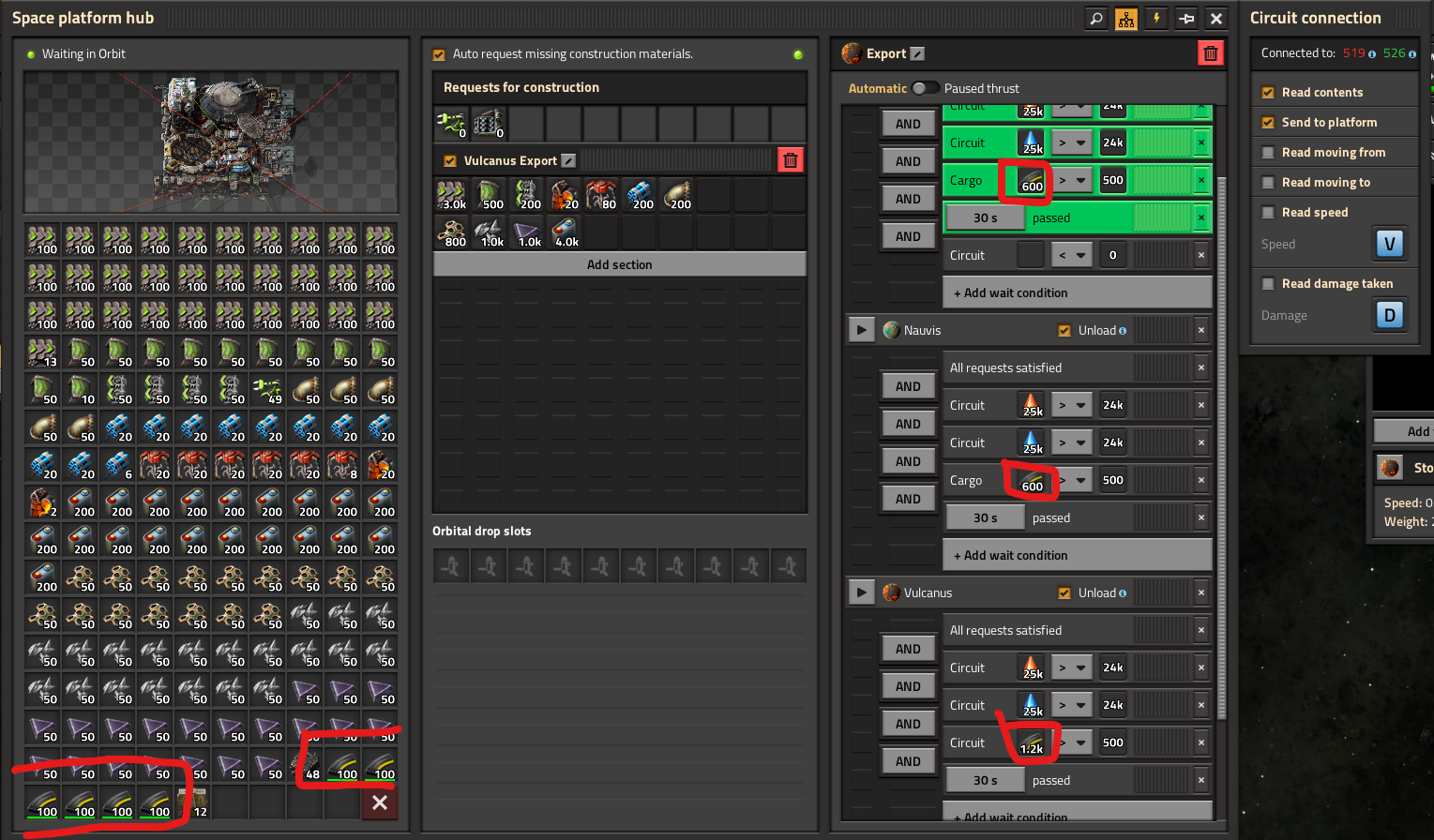1434x840 pixels.
Task: Open comparator for Vulcanus orange Circuit condition
Action: point(1071,667)
